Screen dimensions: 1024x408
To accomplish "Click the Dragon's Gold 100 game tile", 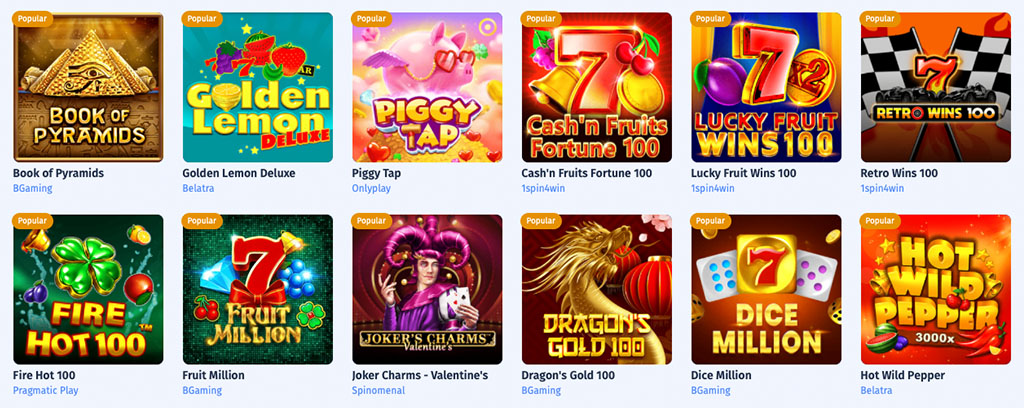I will (597, 289).
